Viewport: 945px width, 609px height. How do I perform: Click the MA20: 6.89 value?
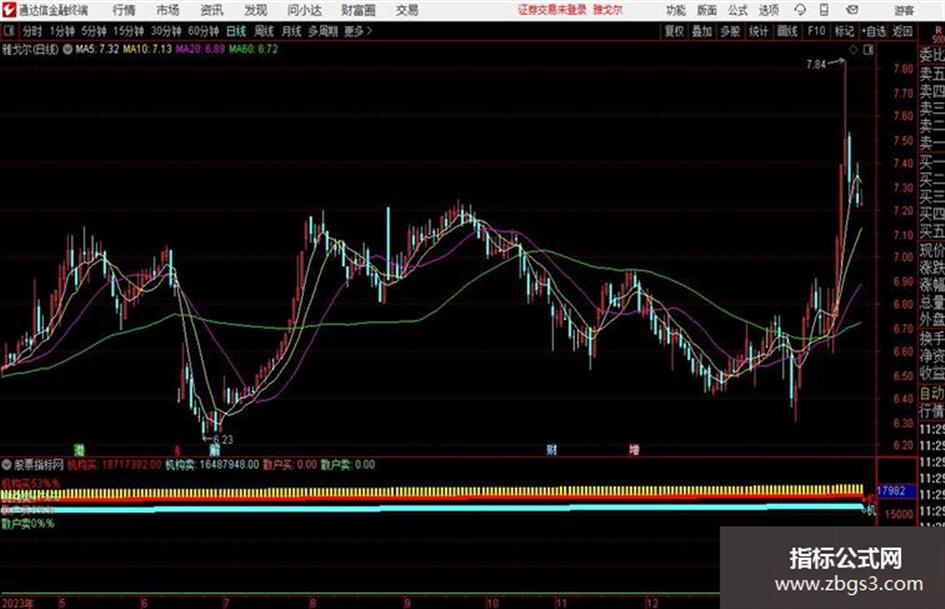[x=201, y=49]
